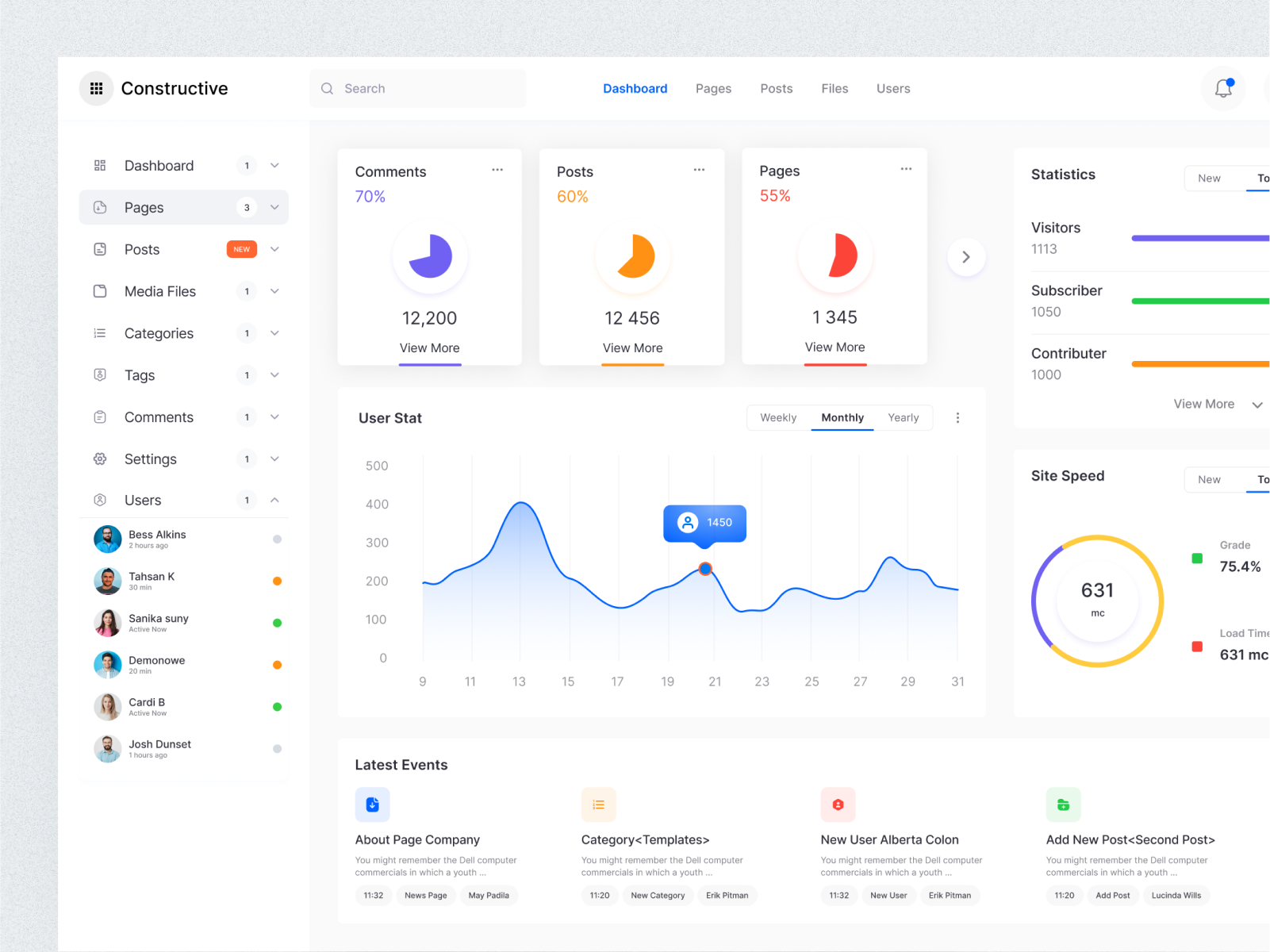Click the Media Files sidebar icon
This screenshot has height=952, width=1270.
pos(99,291)
